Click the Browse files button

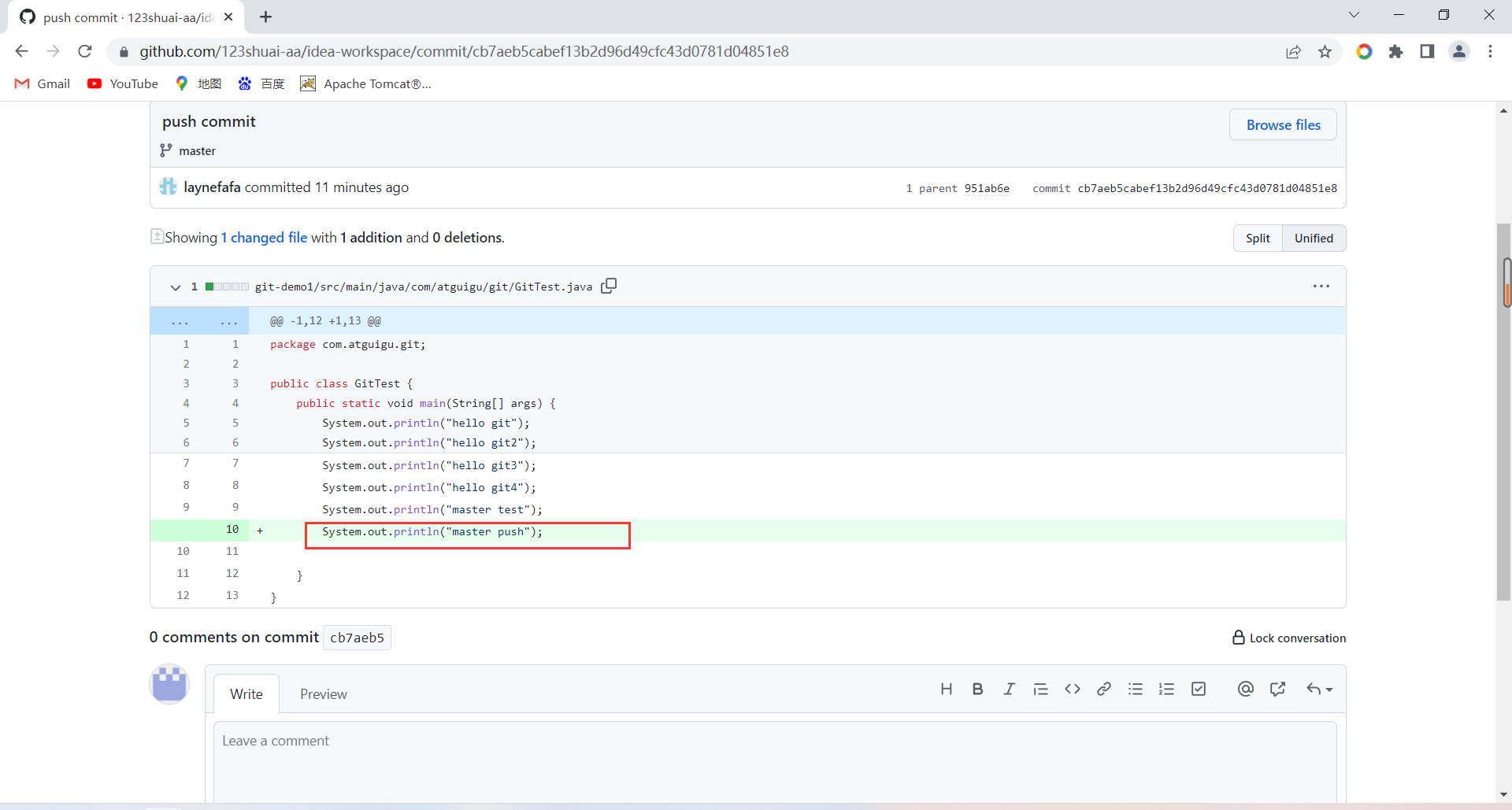coord(1283,125)
